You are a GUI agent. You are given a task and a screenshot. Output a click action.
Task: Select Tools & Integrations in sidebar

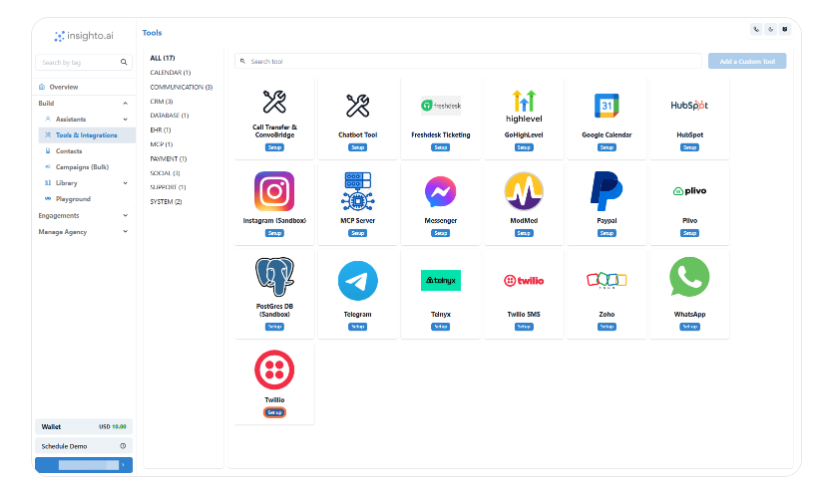[x=87, y=135]
